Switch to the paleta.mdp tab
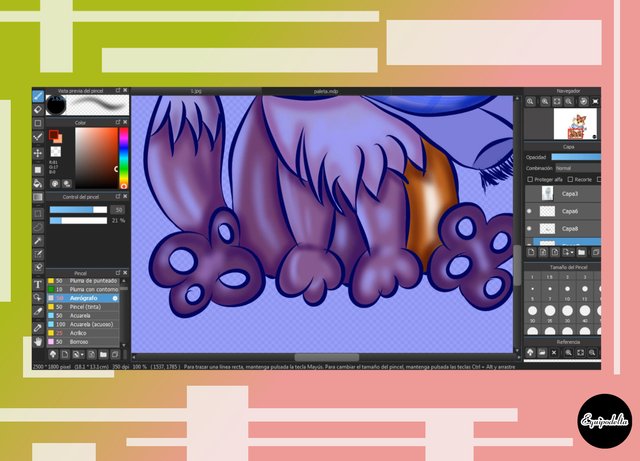 pos(326,91)
